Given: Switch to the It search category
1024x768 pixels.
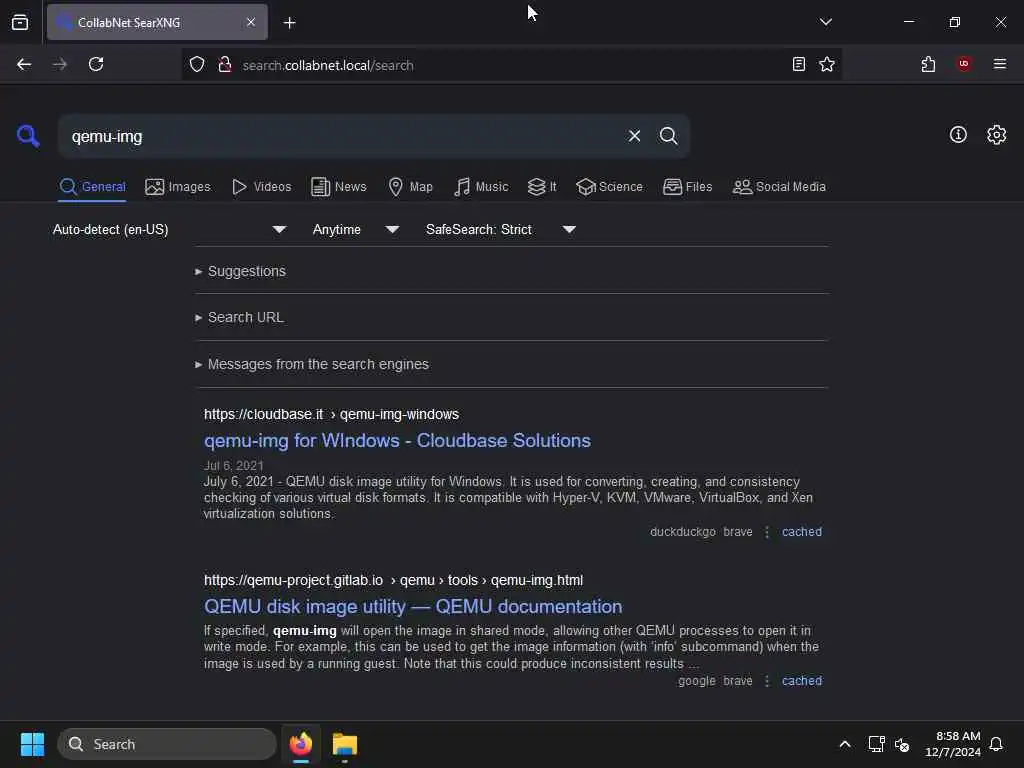Looking at the screenshot, I should tap(541, 187).
